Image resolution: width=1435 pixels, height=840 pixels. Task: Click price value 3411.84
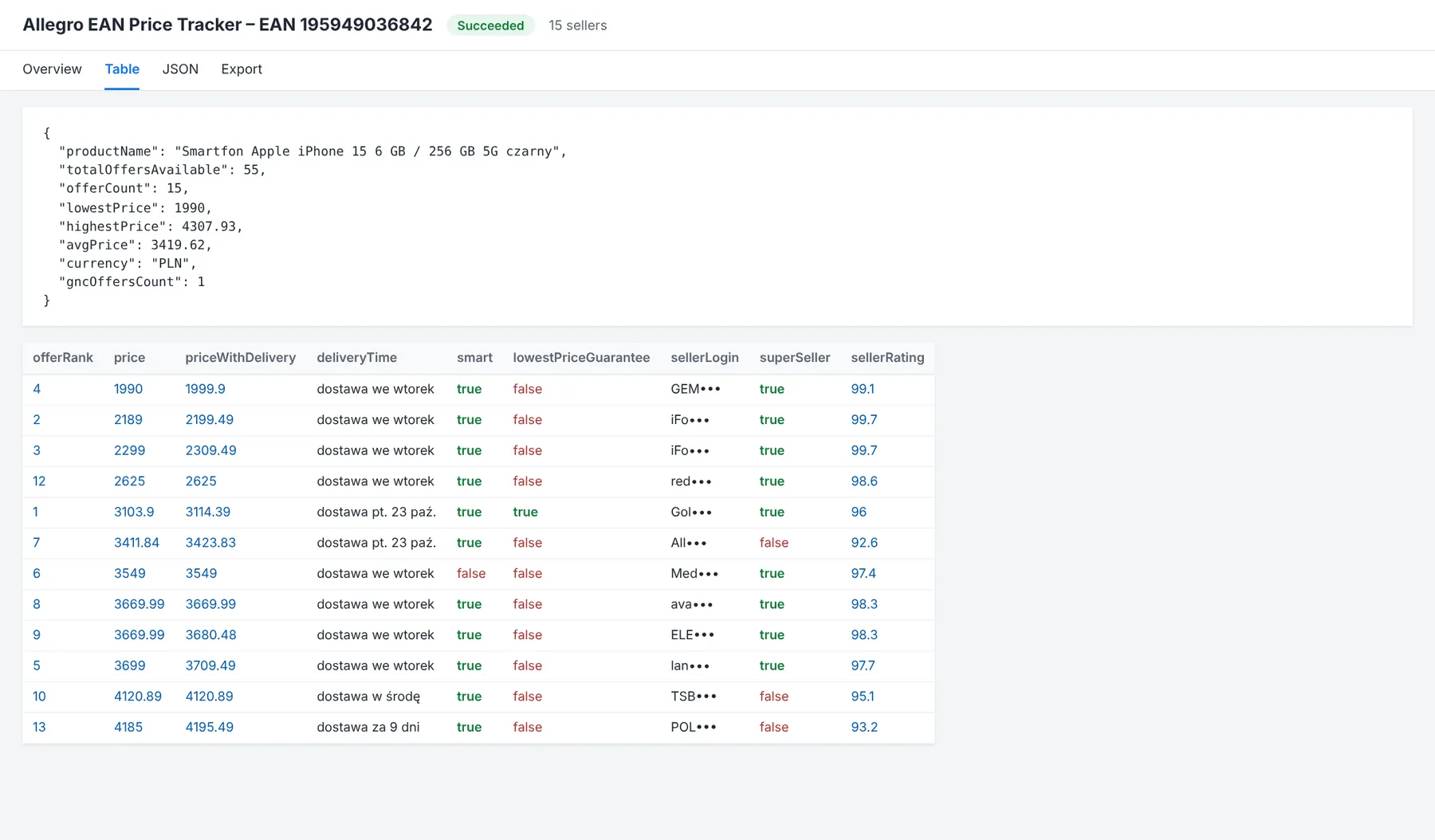136,543
